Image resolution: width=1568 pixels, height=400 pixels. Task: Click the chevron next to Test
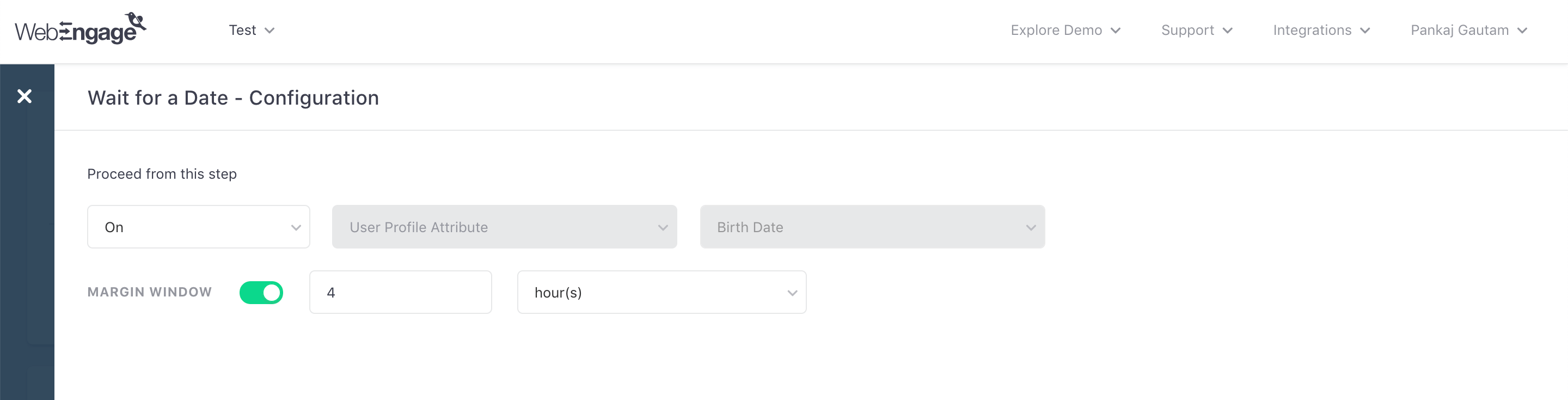tap(269, 31)
